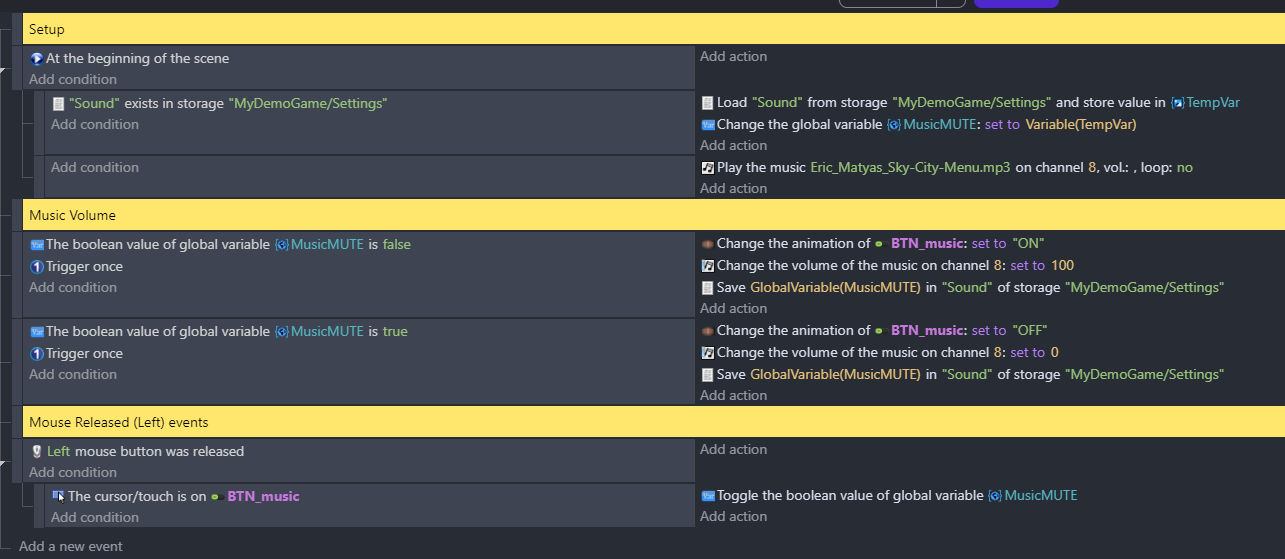This screenshot has height=559, width=1285.
Task: Select the Setup group header
Action: pos(654,29)
